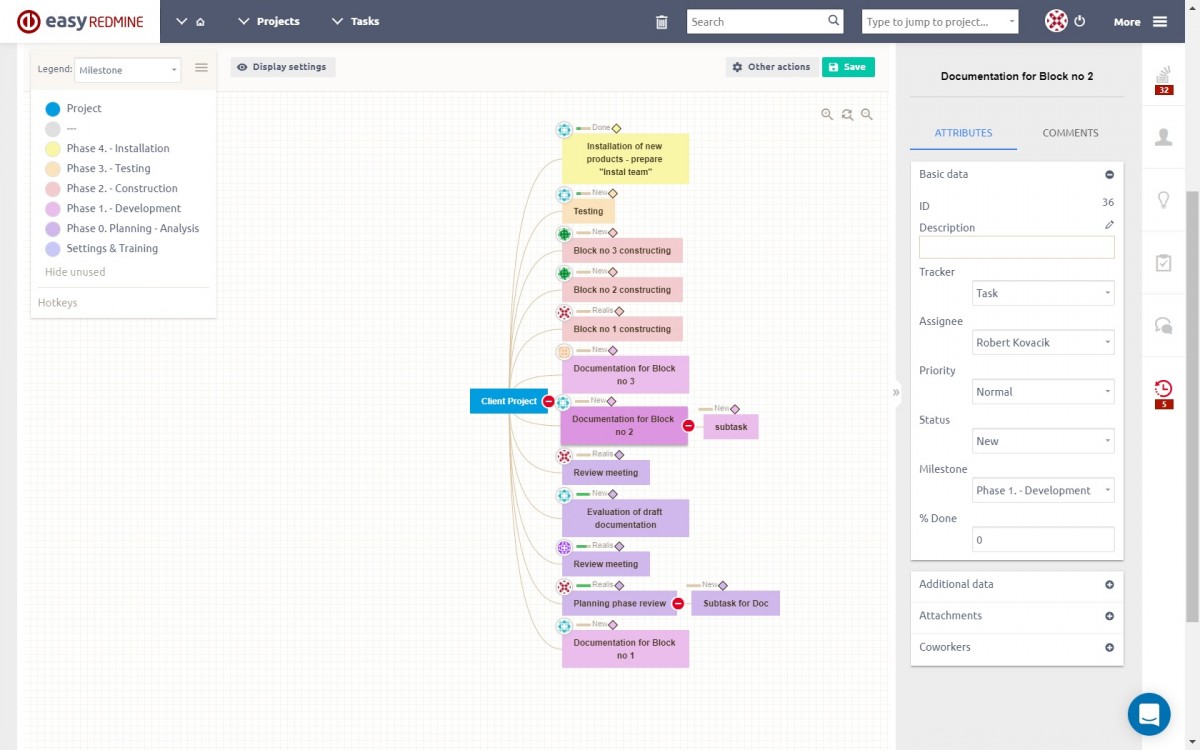The width and height of the screenshot is (1200, 750).
Task: Collapse the Planning phase review subtasks
Action: click(x=678, y=604)
